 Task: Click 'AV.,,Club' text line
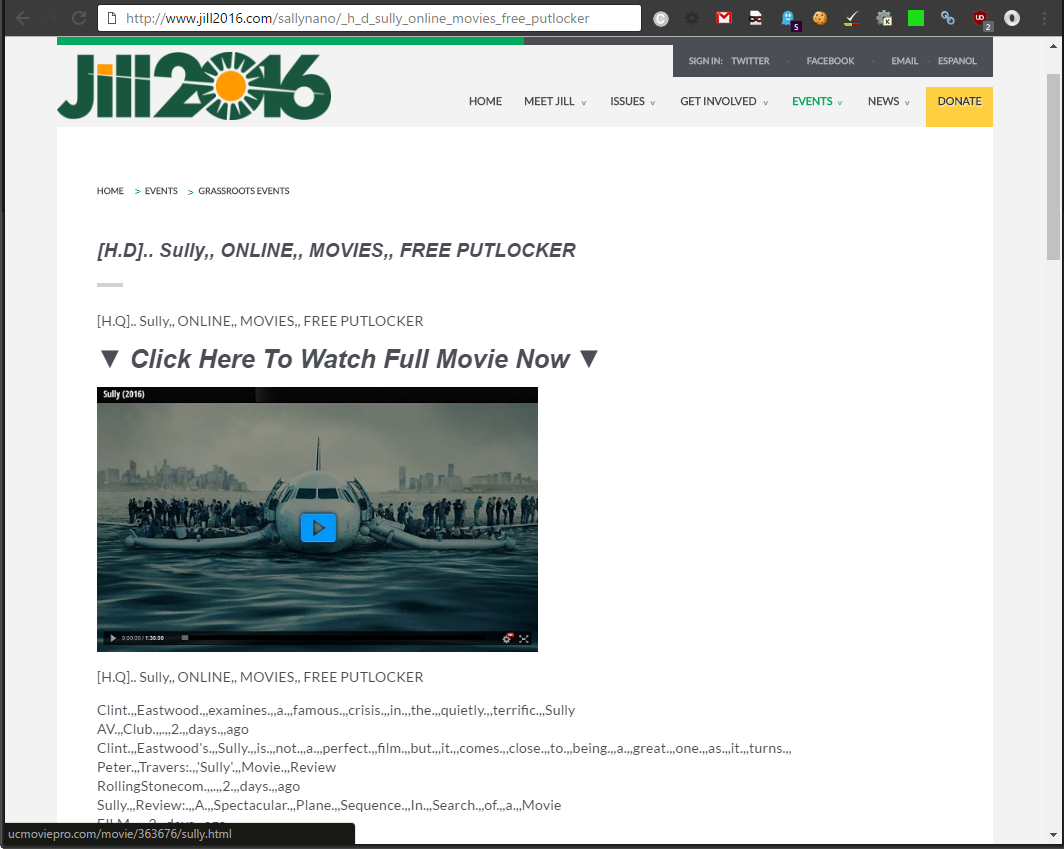click(172, 730)
